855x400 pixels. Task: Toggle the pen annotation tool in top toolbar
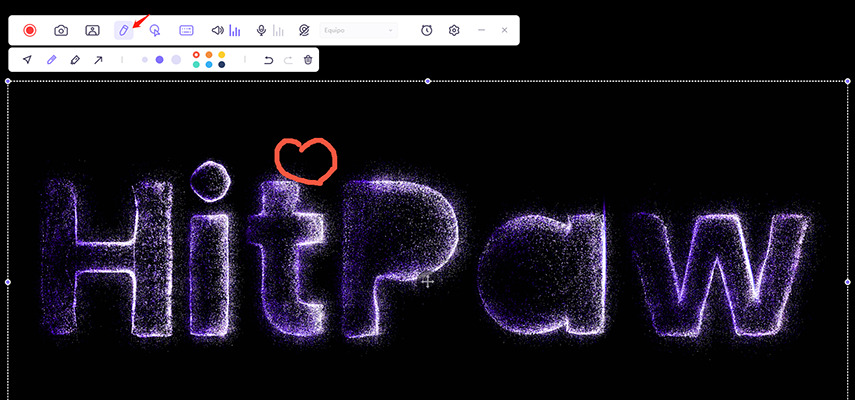click(124, 31)
